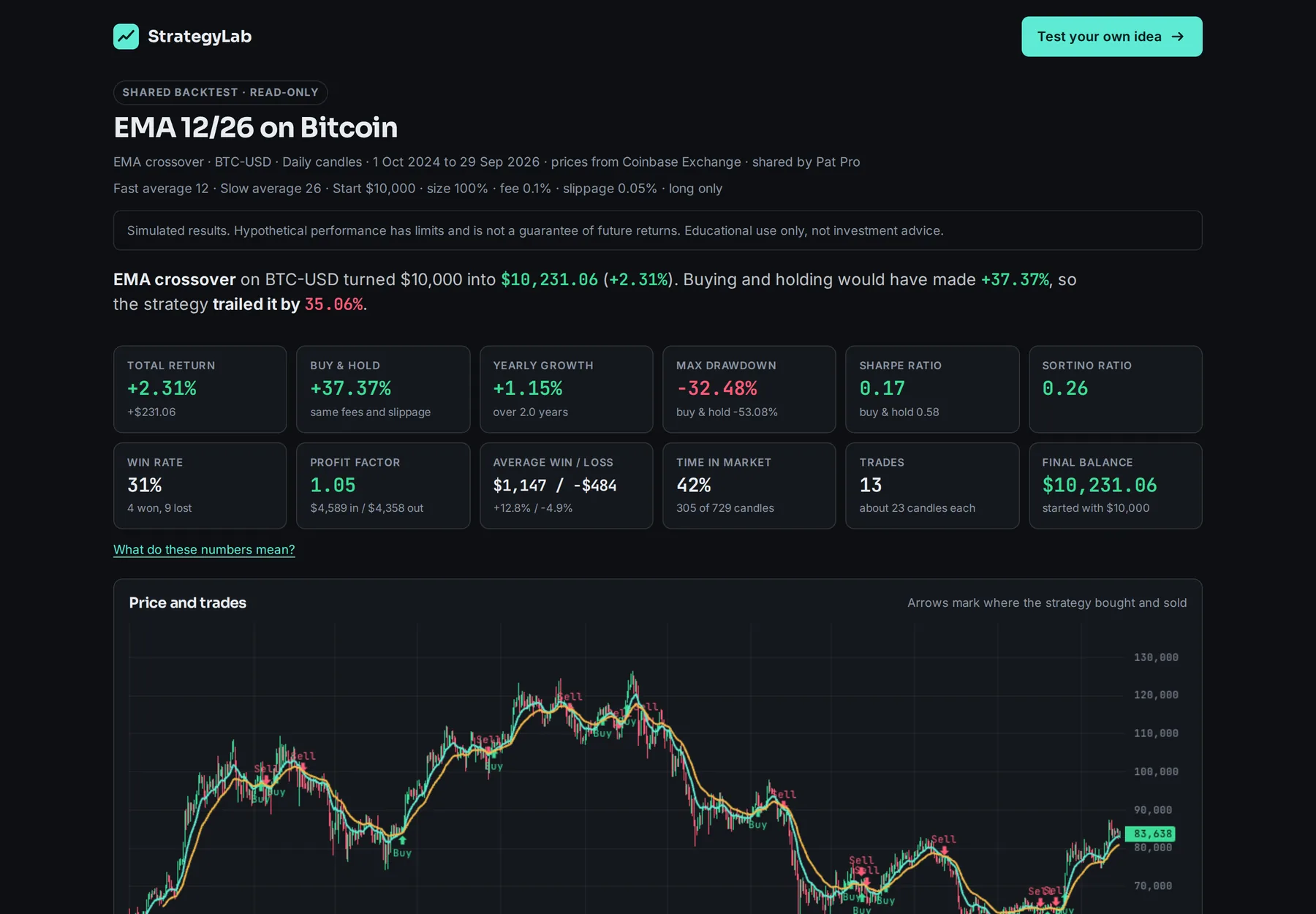Click the Time in Market value '42%'
Image resolution: width=1316 pixels, height=914 pixels.
tap(693, 486)
